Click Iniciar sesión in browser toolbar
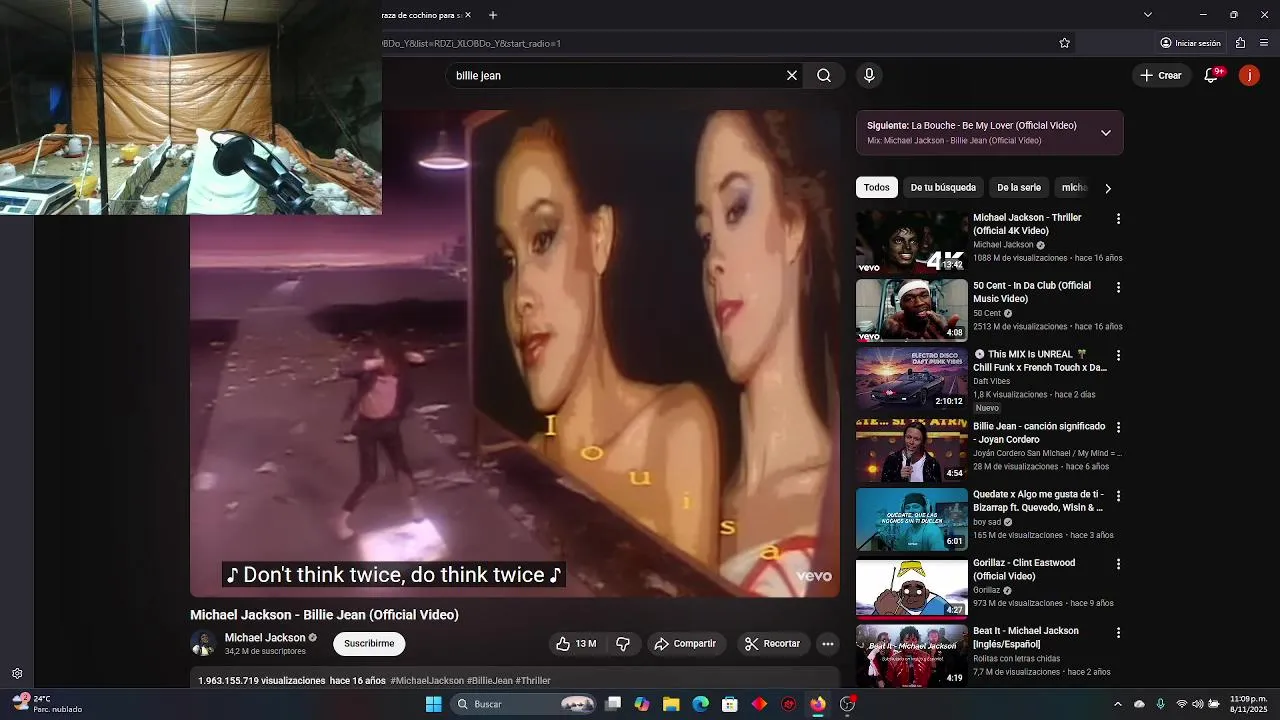The image size is (1280, 720). click(x=1190, y=43)
